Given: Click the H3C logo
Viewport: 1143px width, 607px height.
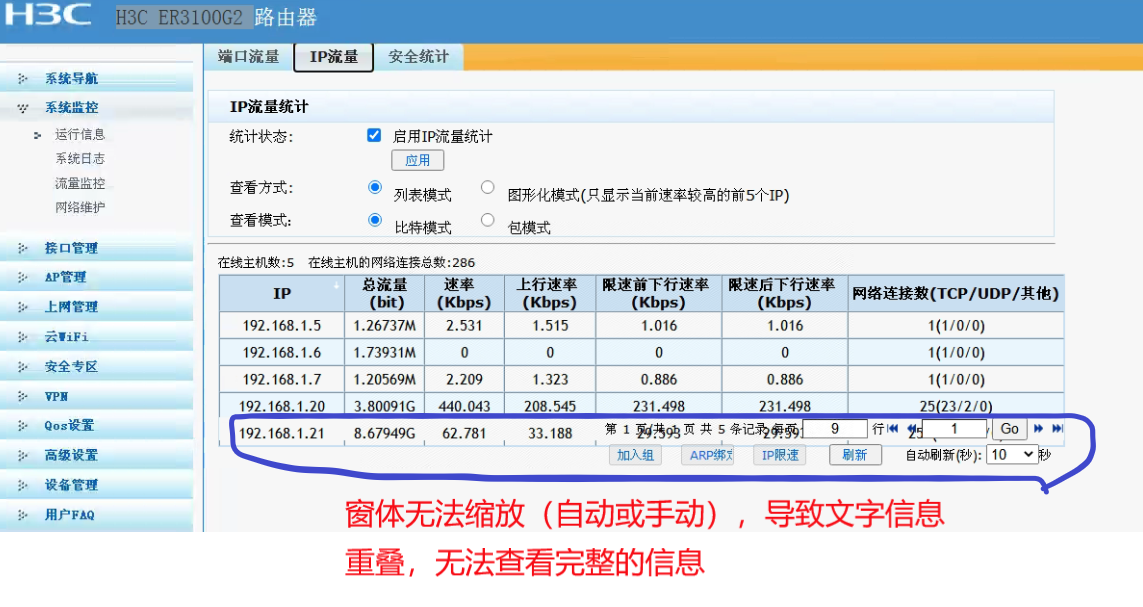Looking at the screenshot, I should click(48, 15).
